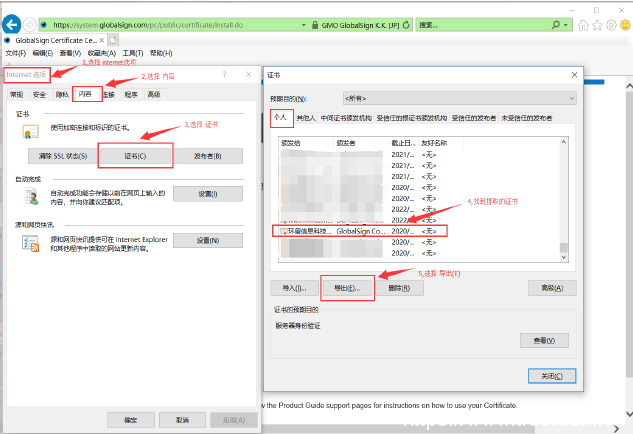Click the 关闭(C) button
Screen dimensions: 633x434
point(552,376)
